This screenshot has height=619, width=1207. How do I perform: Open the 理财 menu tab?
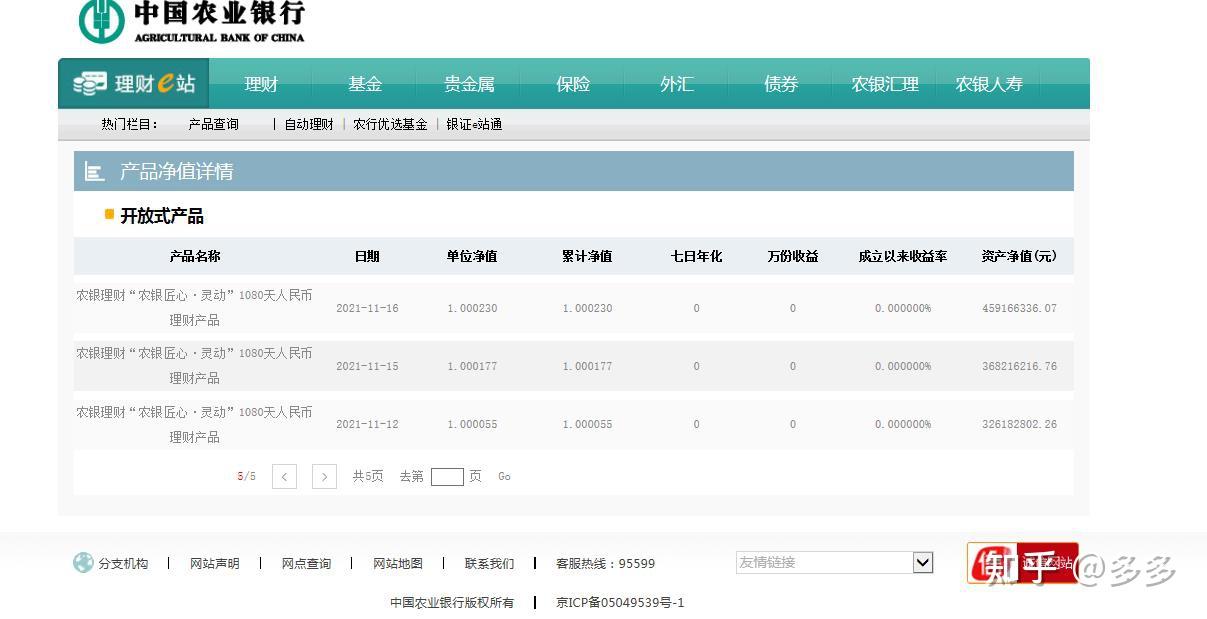pos(261,84)
